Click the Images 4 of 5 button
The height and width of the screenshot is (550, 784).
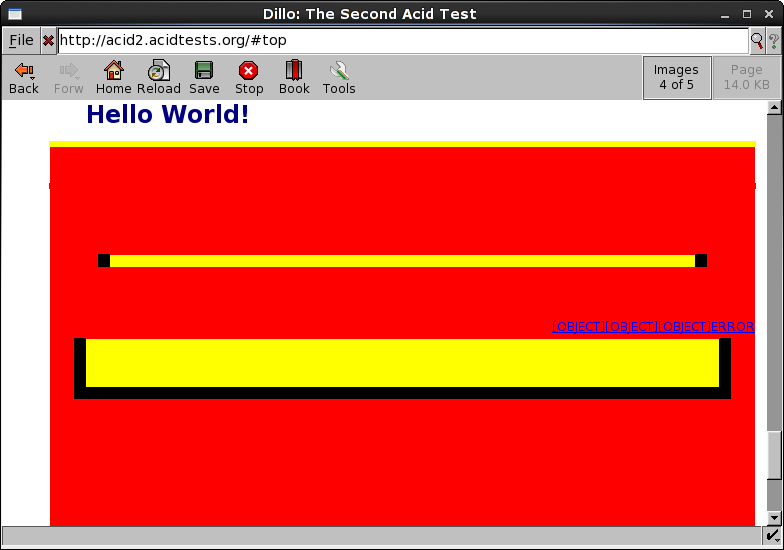676,77
